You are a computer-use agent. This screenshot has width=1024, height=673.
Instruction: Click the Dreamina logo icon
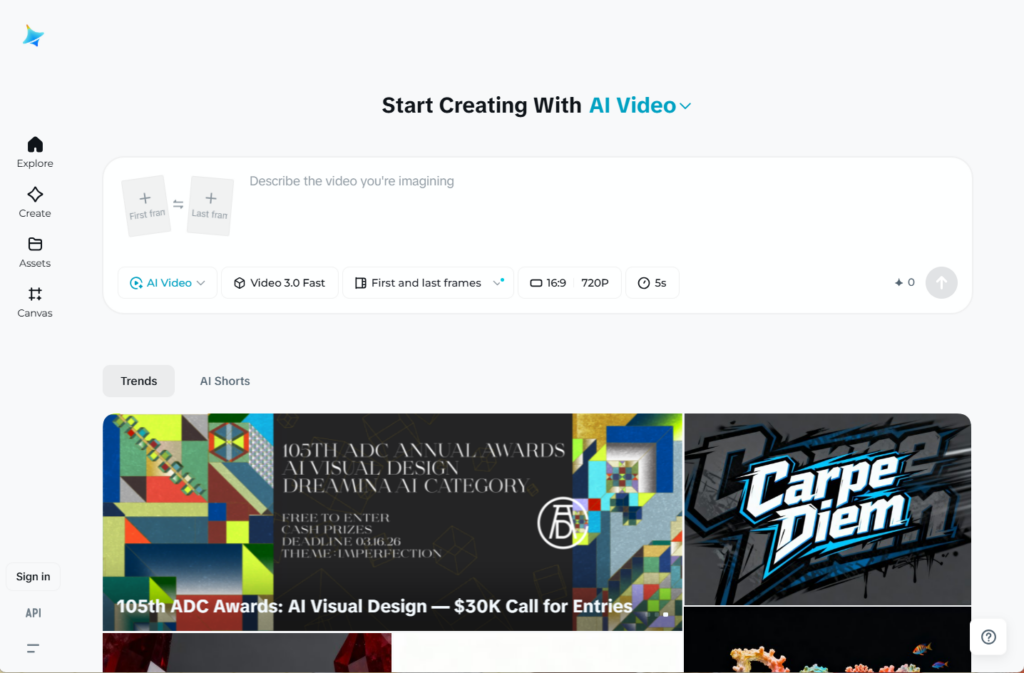pos(33,36)
